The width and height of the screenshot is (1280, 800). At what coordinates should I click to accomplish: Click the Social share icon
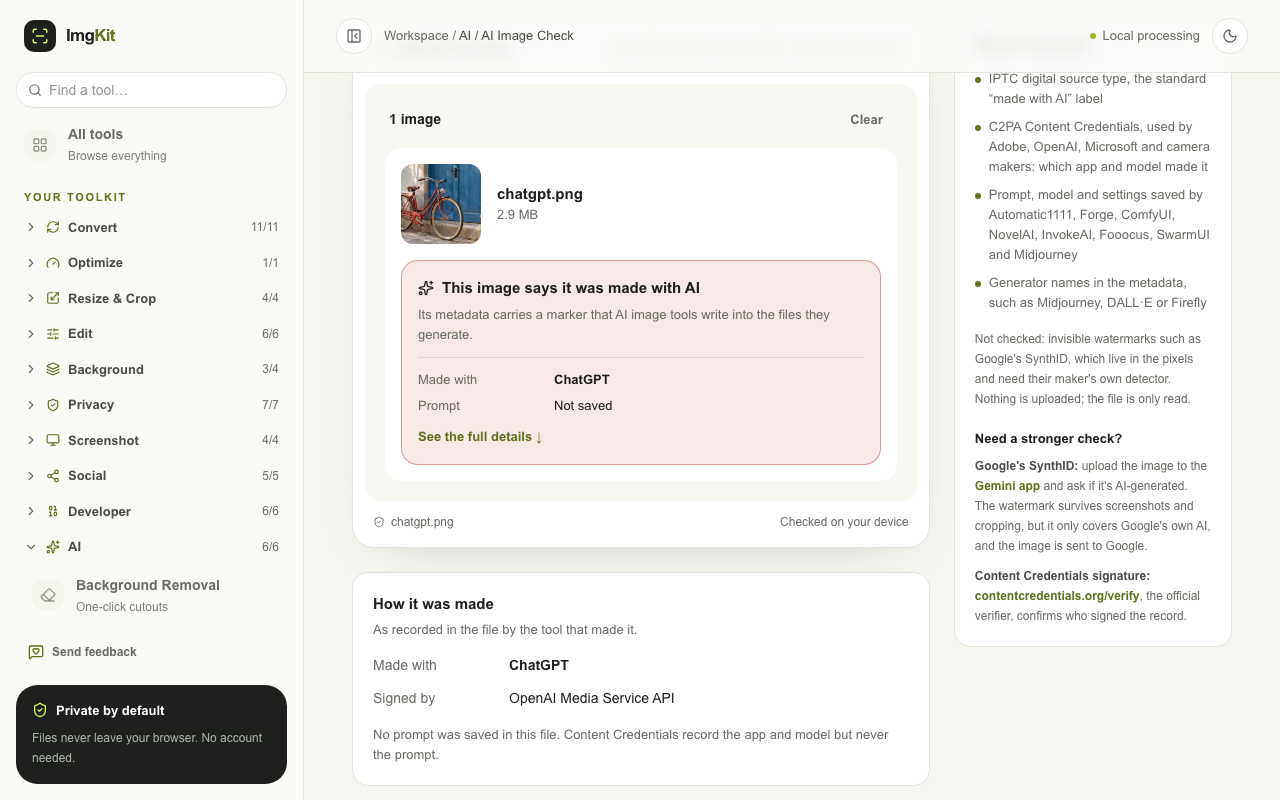[x=53, y=476]
